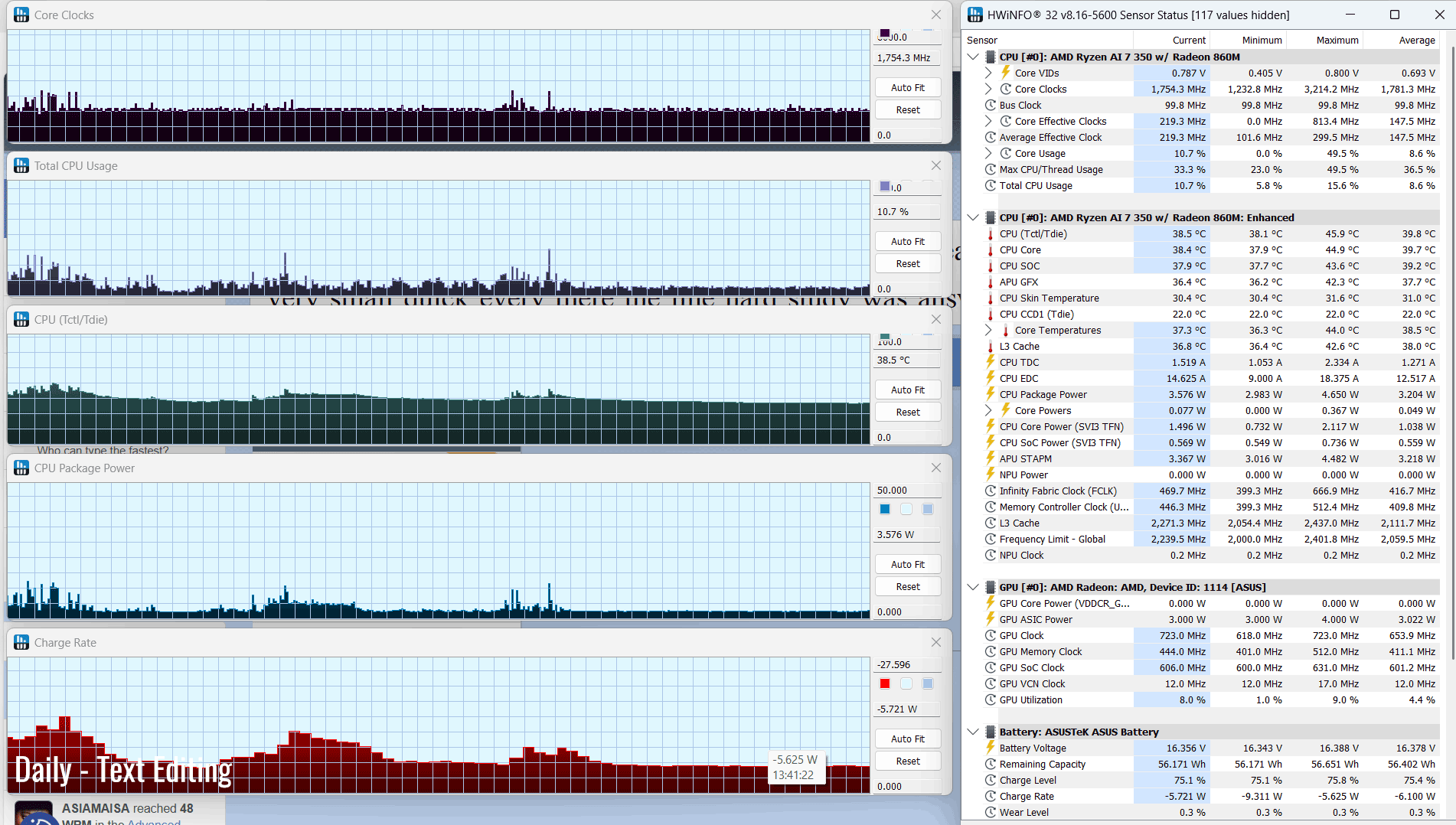Reset the Total CPU Usage graph
The height and width of the screenshot is (825, 1456).
click(x=908, y=264)
